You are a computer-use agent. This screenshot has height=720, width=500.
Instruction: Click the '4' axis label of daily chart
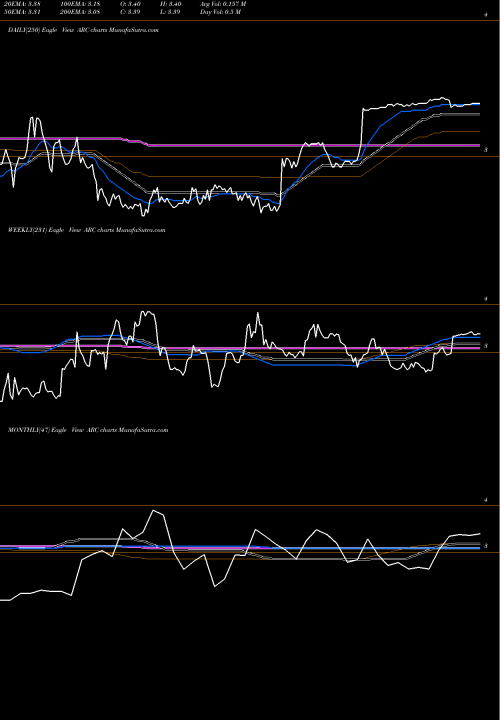tap(486, 15)
